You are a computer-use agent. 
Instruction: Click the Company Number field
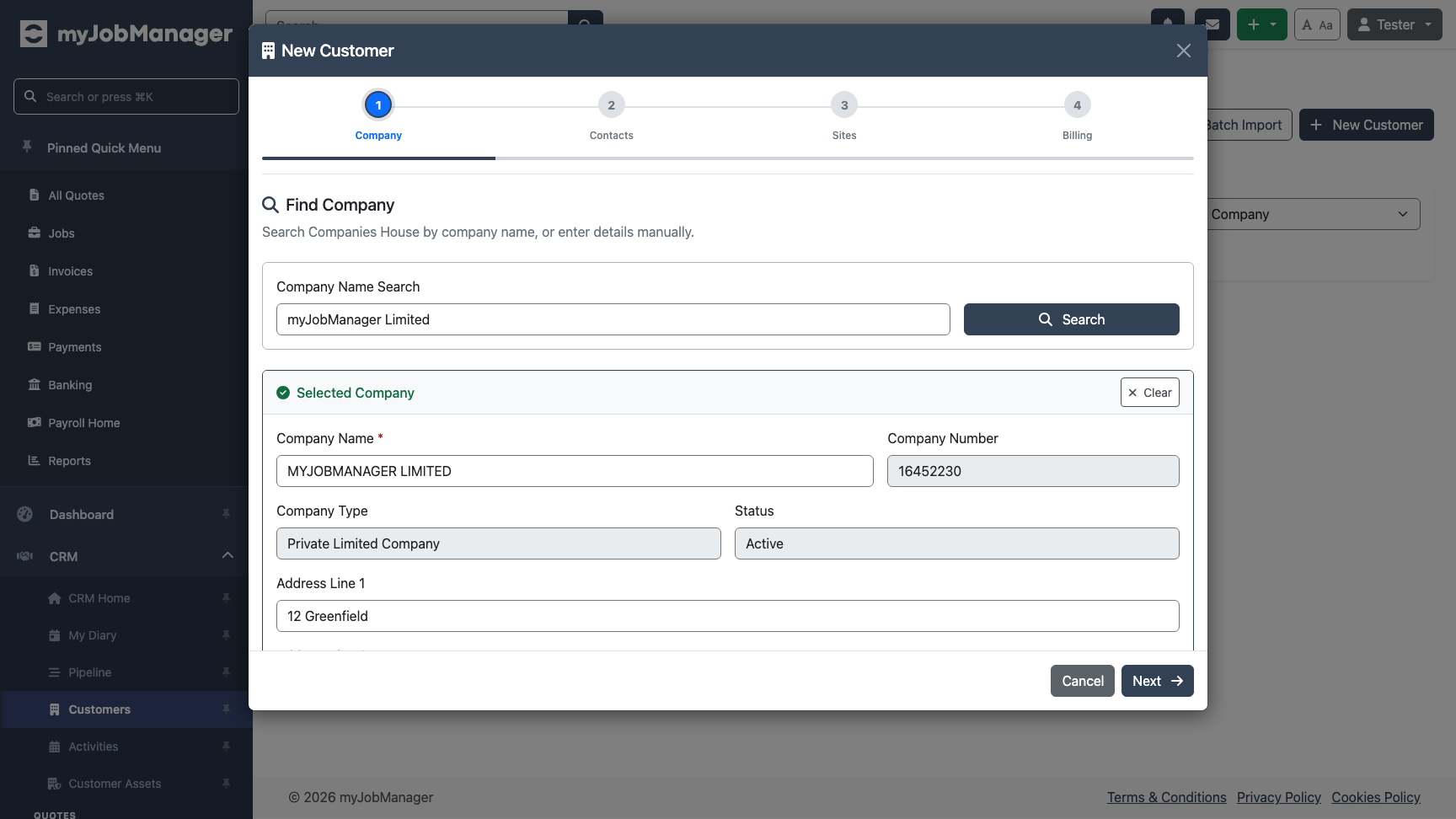click(x=1033, y=471)
